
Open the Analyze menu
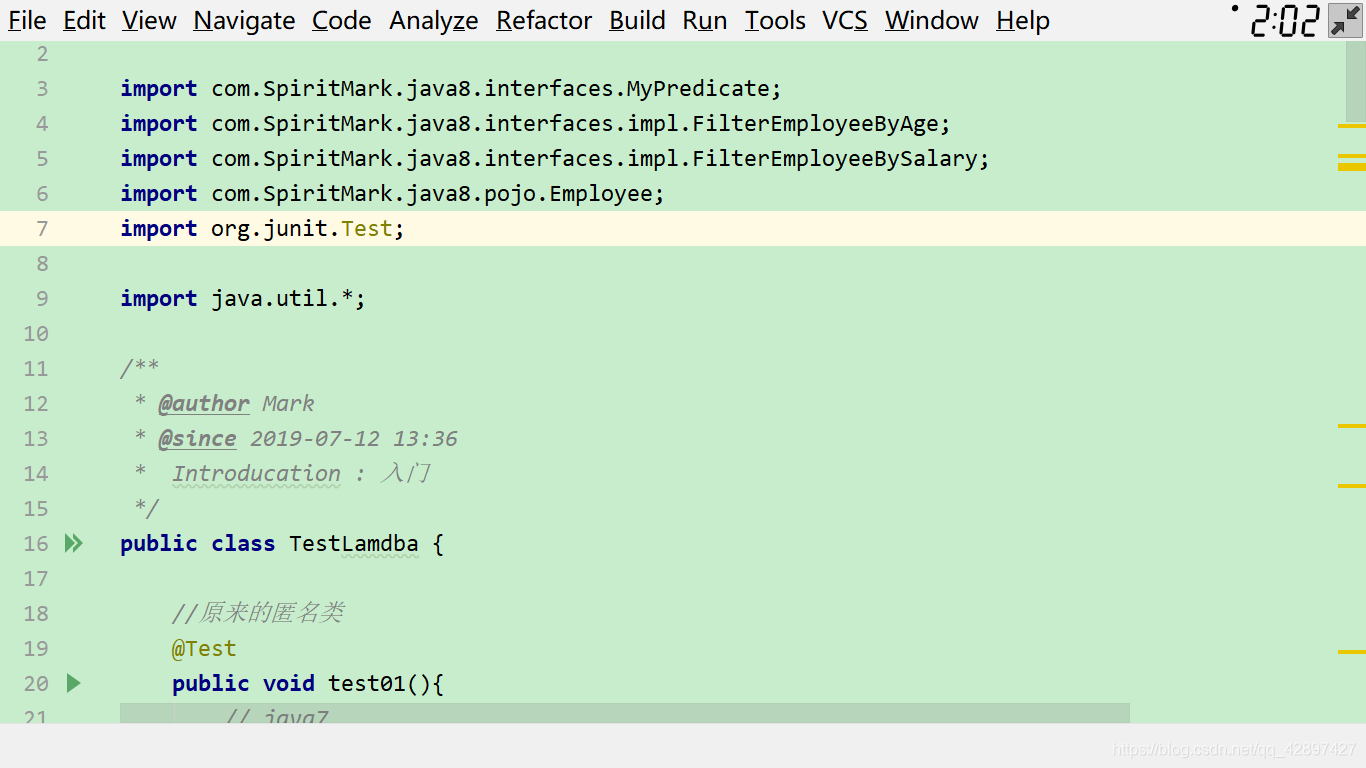pyautogui.click(x=434, y=20)
